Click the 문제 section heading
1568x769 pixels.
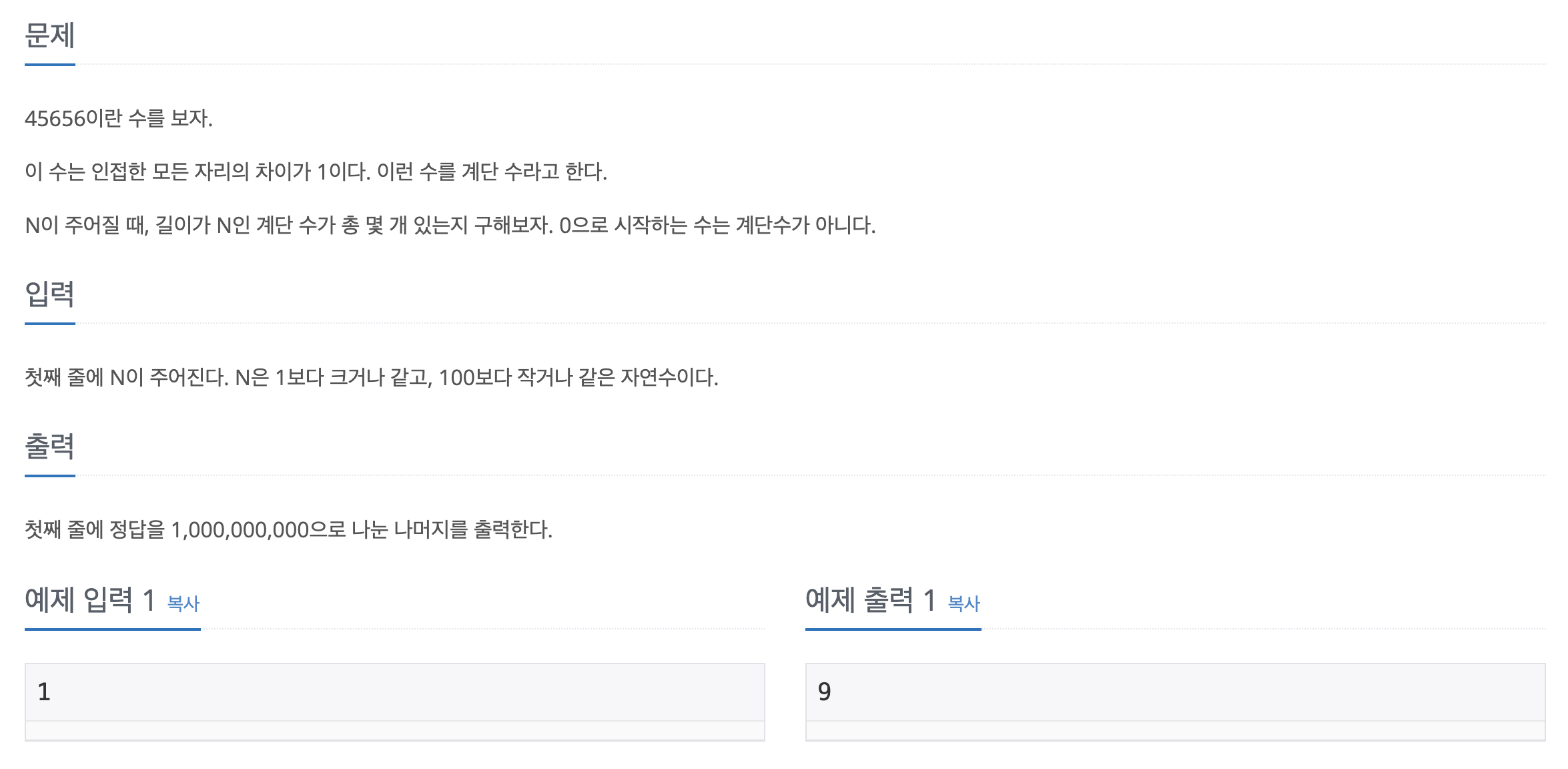[49, 35]
